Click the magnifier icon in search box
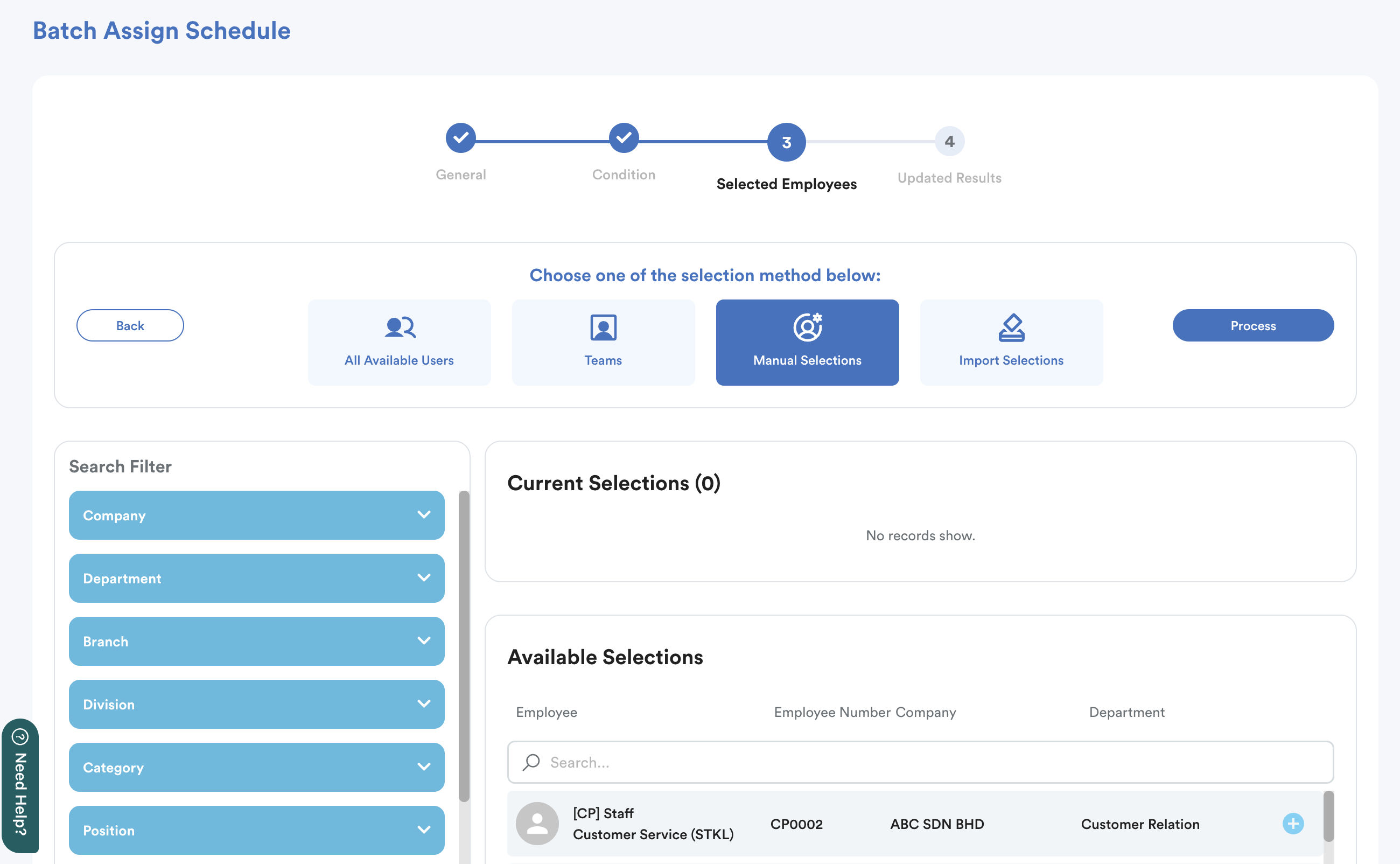Viewport: 1400px width, 864px height. click(531, 762)
